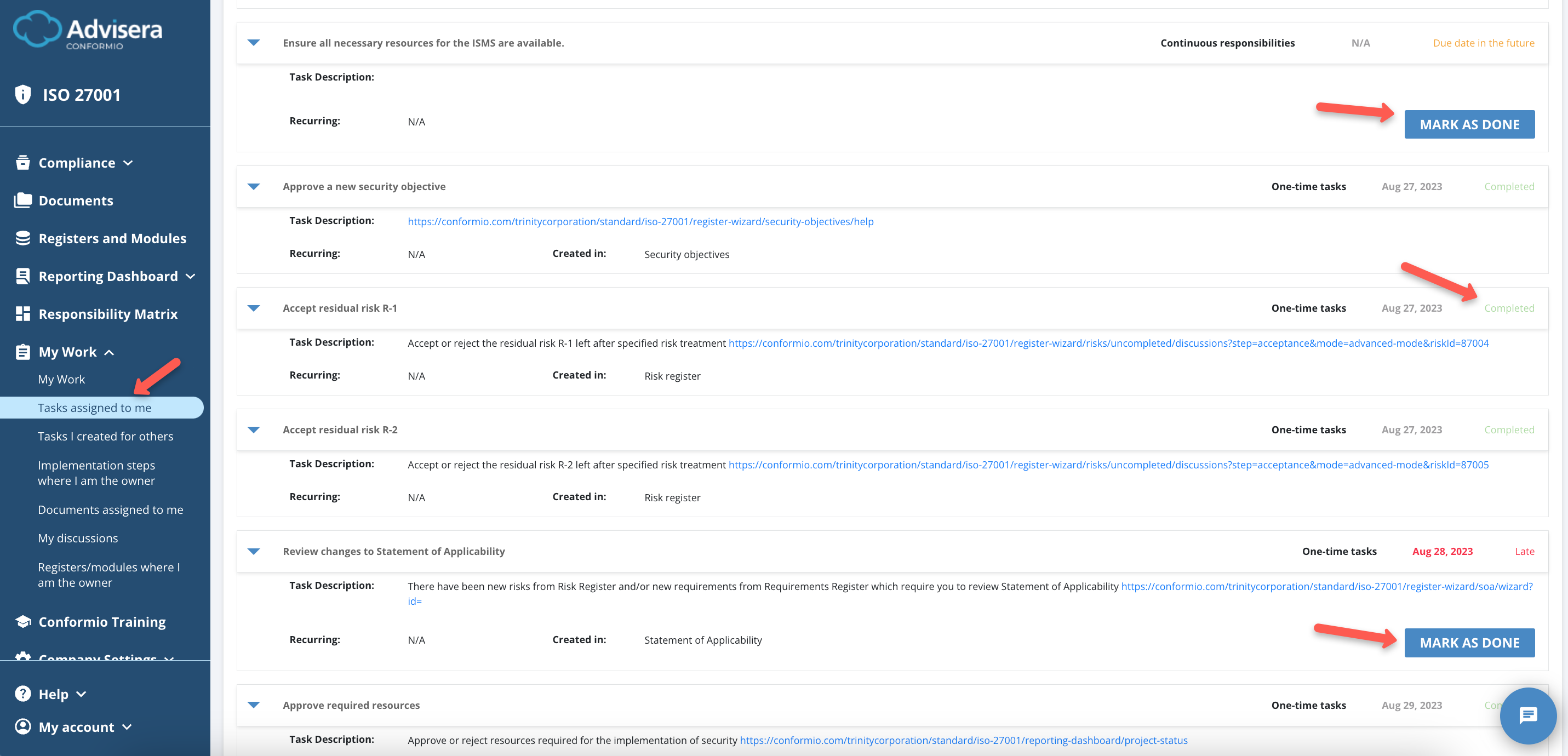Collapse the Accept residual risk R-1 task

[254, 308]
